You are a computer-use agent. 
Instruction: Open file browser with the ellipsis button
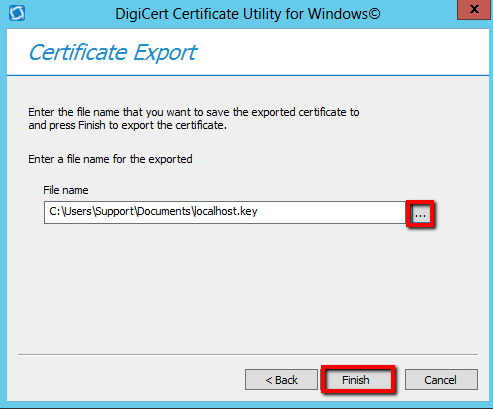(420, 214)
